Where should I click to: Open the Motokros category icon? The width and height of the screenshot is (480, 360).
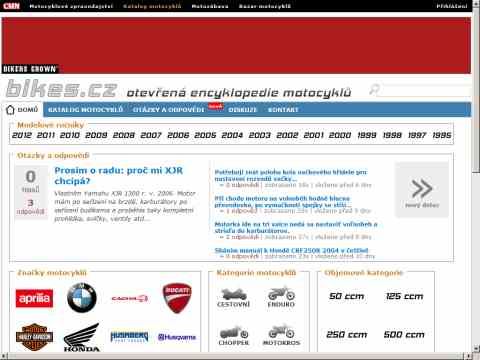281,335
